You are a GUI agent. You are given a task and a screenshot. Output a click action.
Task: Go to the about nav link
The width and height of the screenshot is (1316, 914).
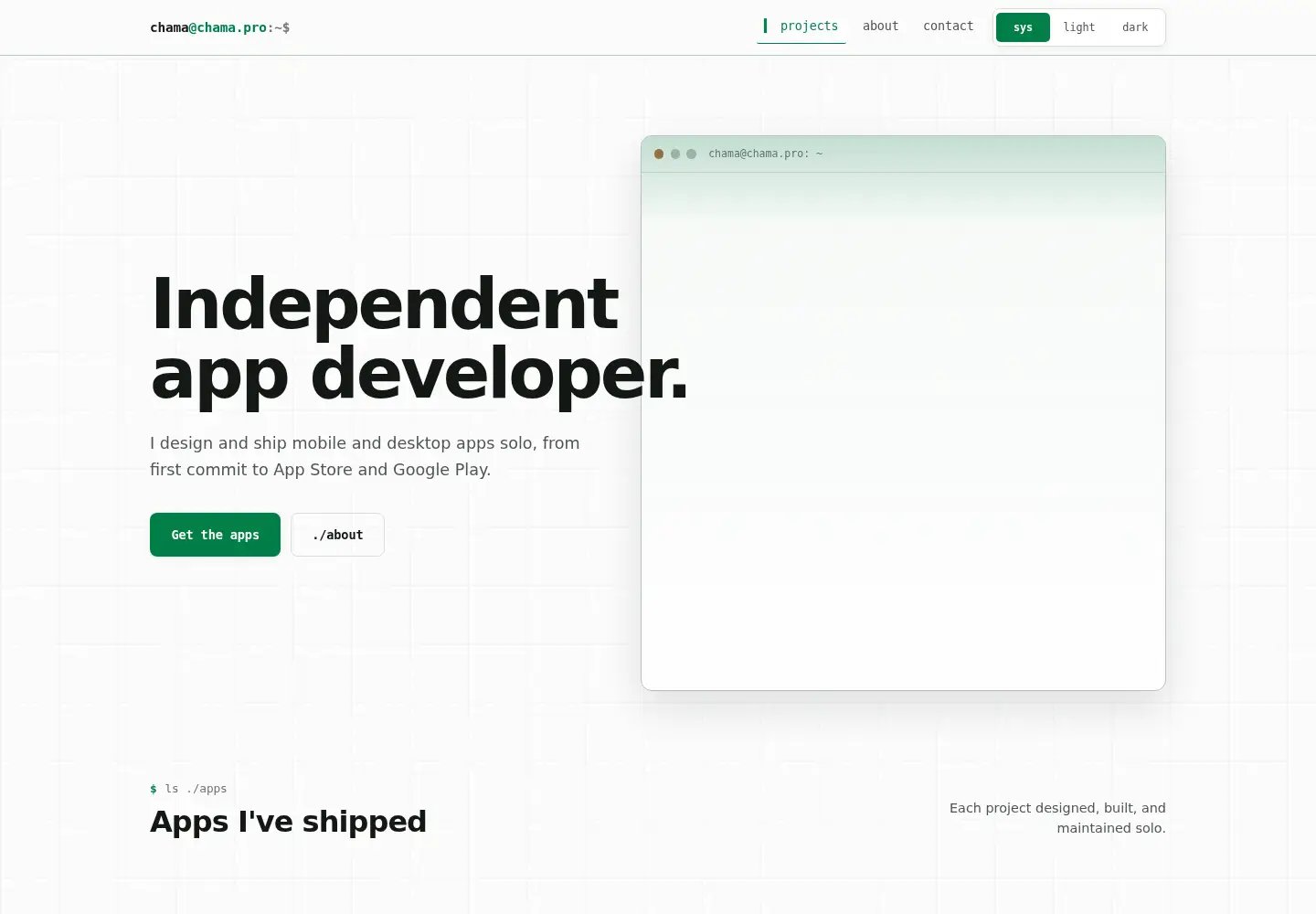point(880,27)
